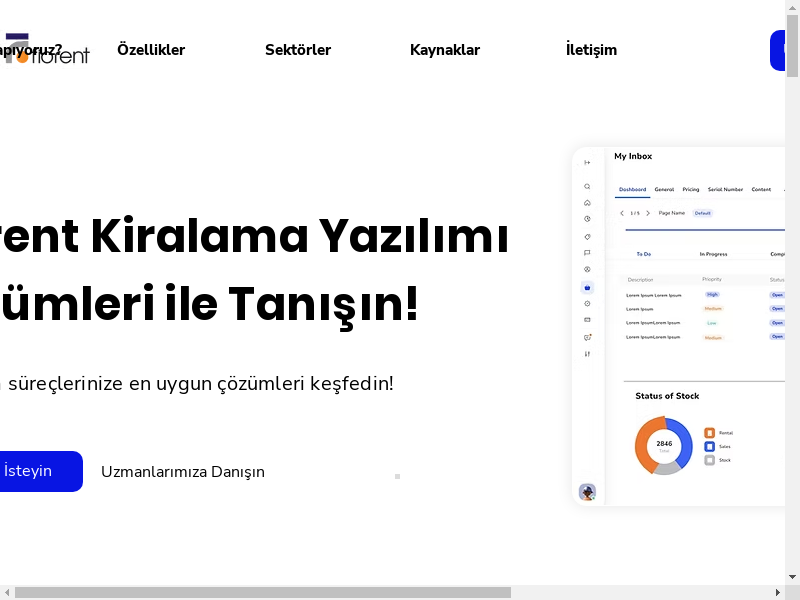Open the settings gear icon in sidebar
This screenshot has height=600, width=800.
point(587,303)
